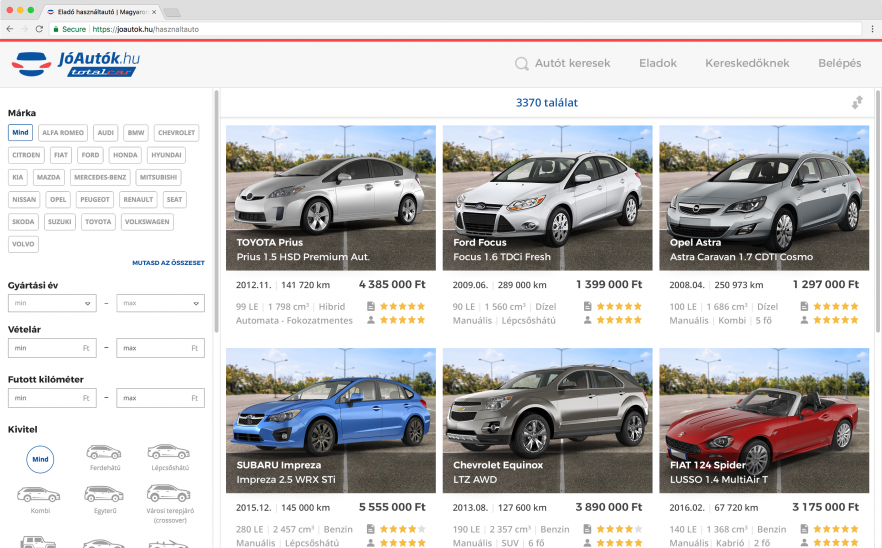Click the document icon on the Toyota Prius card

click(371, 307)
